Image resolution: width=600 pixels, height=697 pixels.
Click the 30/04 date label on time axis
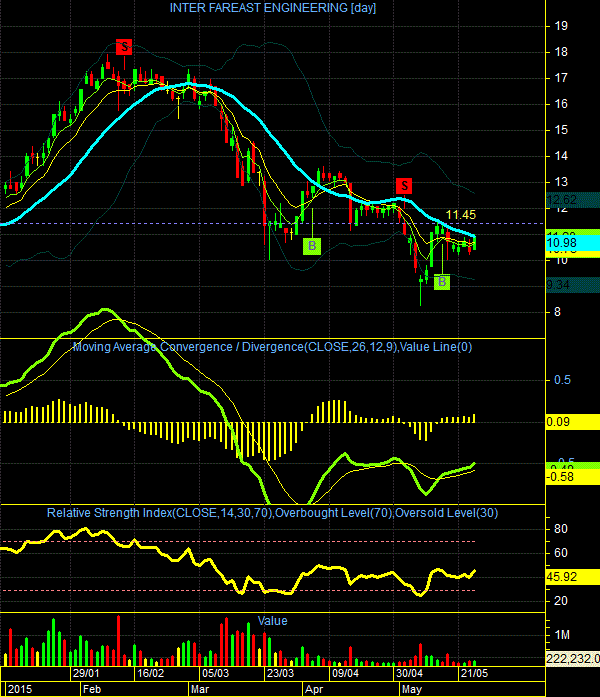coord(409,673)
